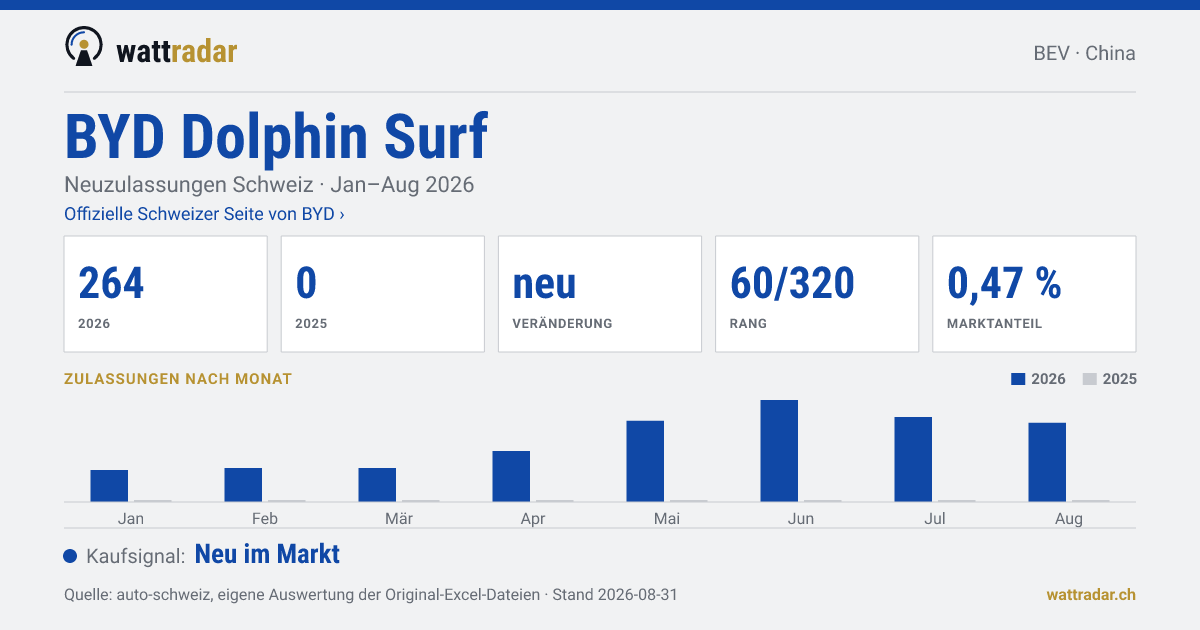The width and height of the screenshot is (1200, 630).
Task: Visit wattradar.ch footer link
Action: pyautogui.click(x=1091, y=594)
